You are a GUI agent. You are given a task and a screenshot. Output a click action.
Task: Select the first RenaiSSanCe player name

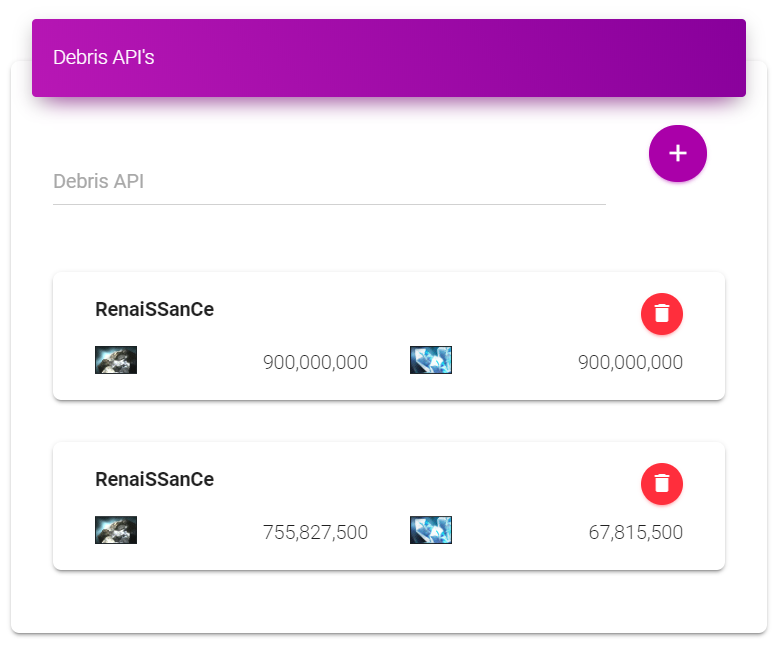[154, 309]
